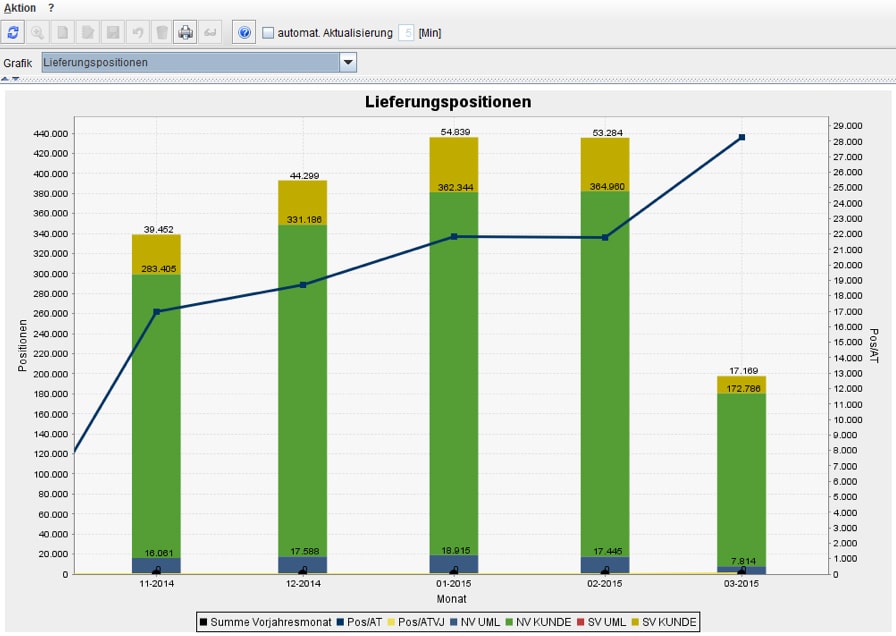The width and height of the screenshot is (896, 636).
Task: Click top value label 39.452
Action: [158, 229]
